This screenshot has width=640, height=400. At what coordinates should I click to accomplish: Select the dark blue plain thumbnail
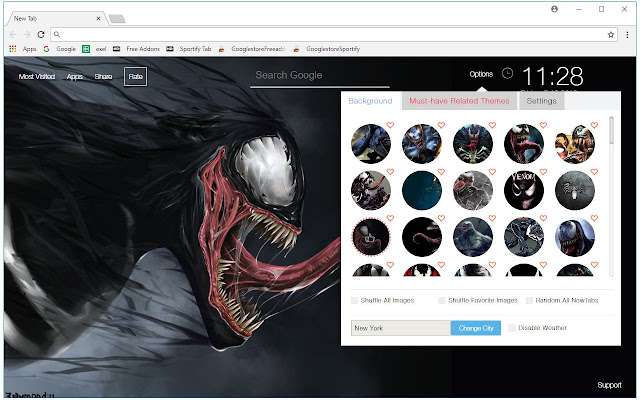[x=422, y=190]
